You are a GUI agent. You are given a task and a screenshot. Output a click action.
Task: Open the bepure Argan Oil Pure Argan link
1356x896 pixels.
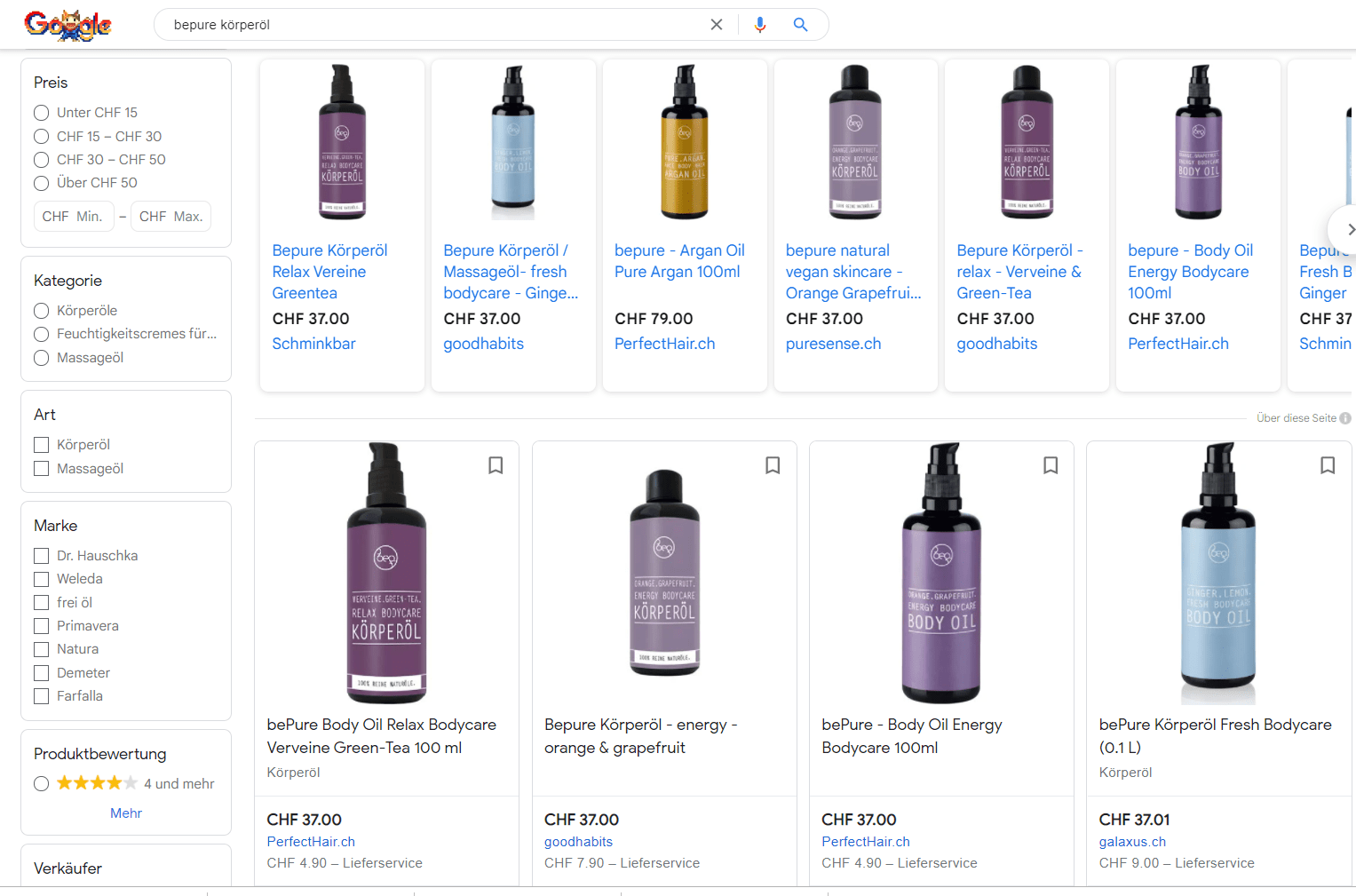pyautogui.click(x=679, y=261)
